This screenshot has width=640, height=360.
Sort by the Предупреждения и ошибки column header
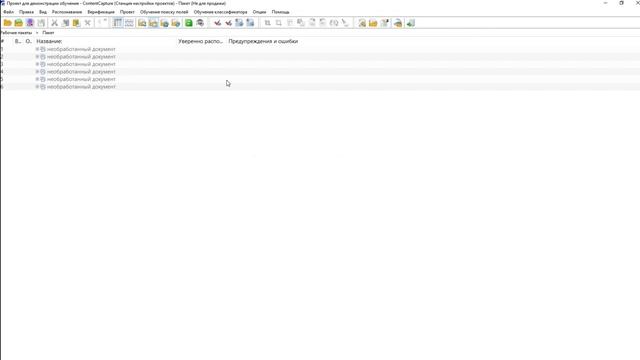click(x=263, y=41)
